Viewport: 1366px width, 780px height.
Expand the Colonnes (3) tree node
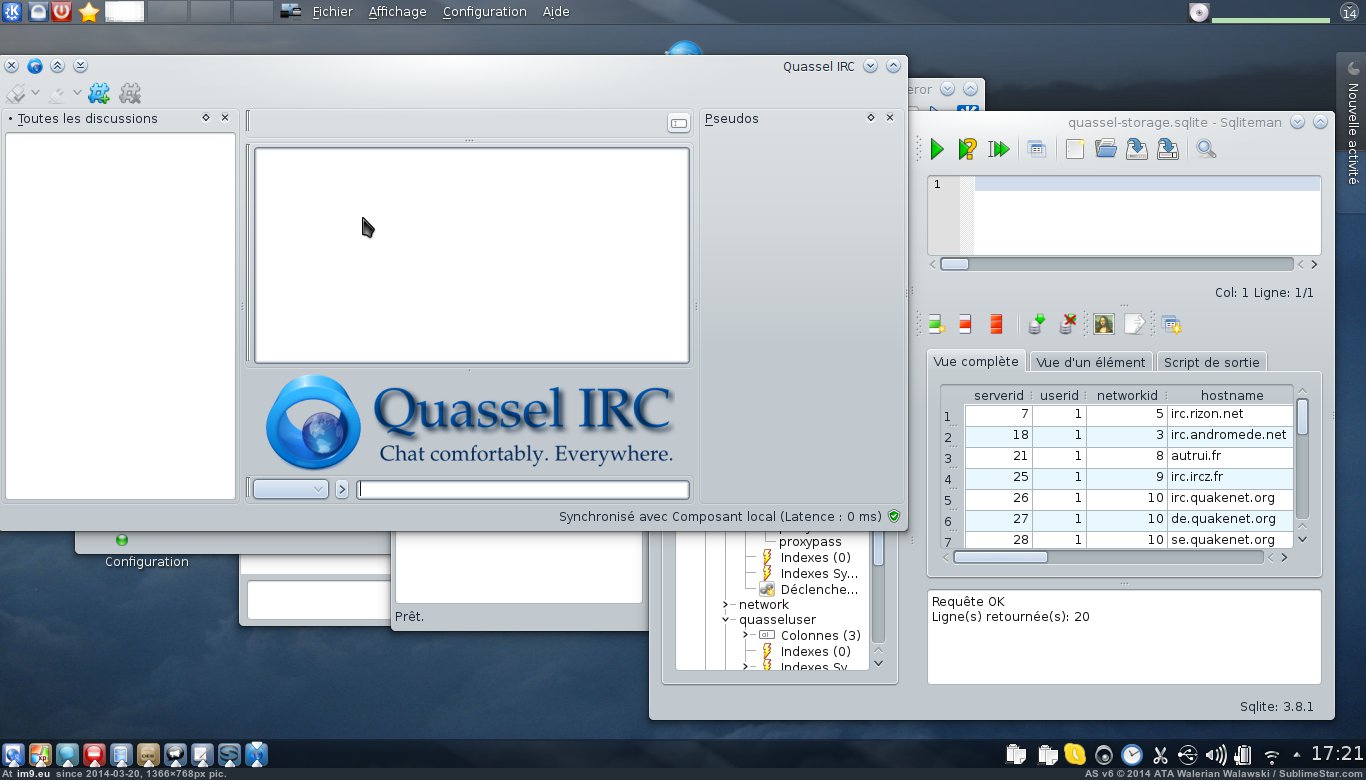coord(746,635)
